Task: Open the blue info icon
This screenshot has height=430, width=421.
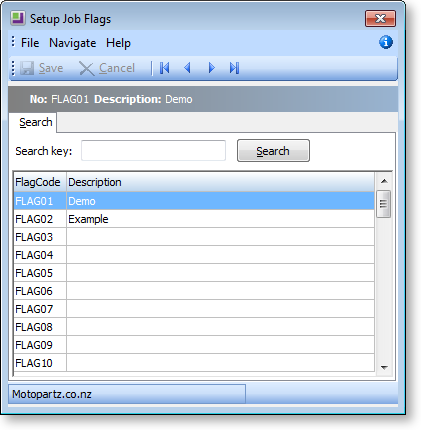Action: (x=386, y=42)
